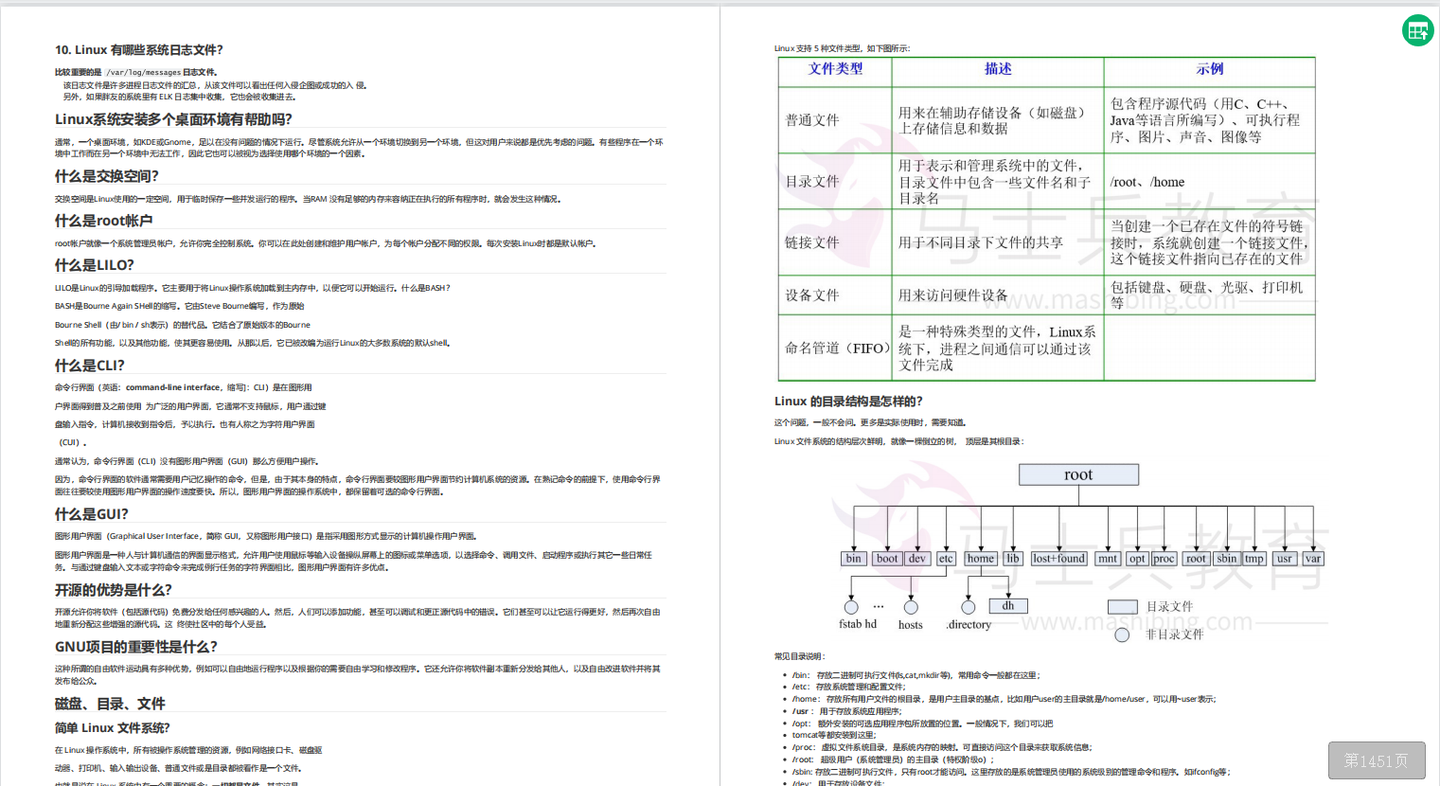This screenshot has width=1440, height=786.
Task: Click the heading '什么是GUI?'
Action: (91, 514)
